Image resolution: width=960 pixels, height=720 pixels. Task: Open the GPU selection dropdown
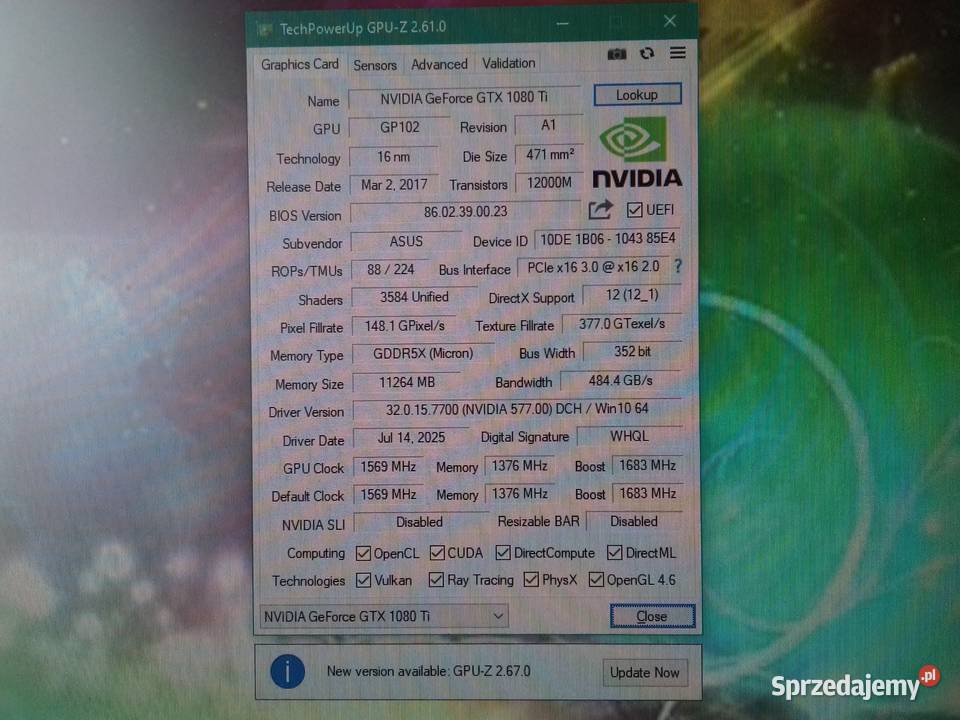(384, 617)
